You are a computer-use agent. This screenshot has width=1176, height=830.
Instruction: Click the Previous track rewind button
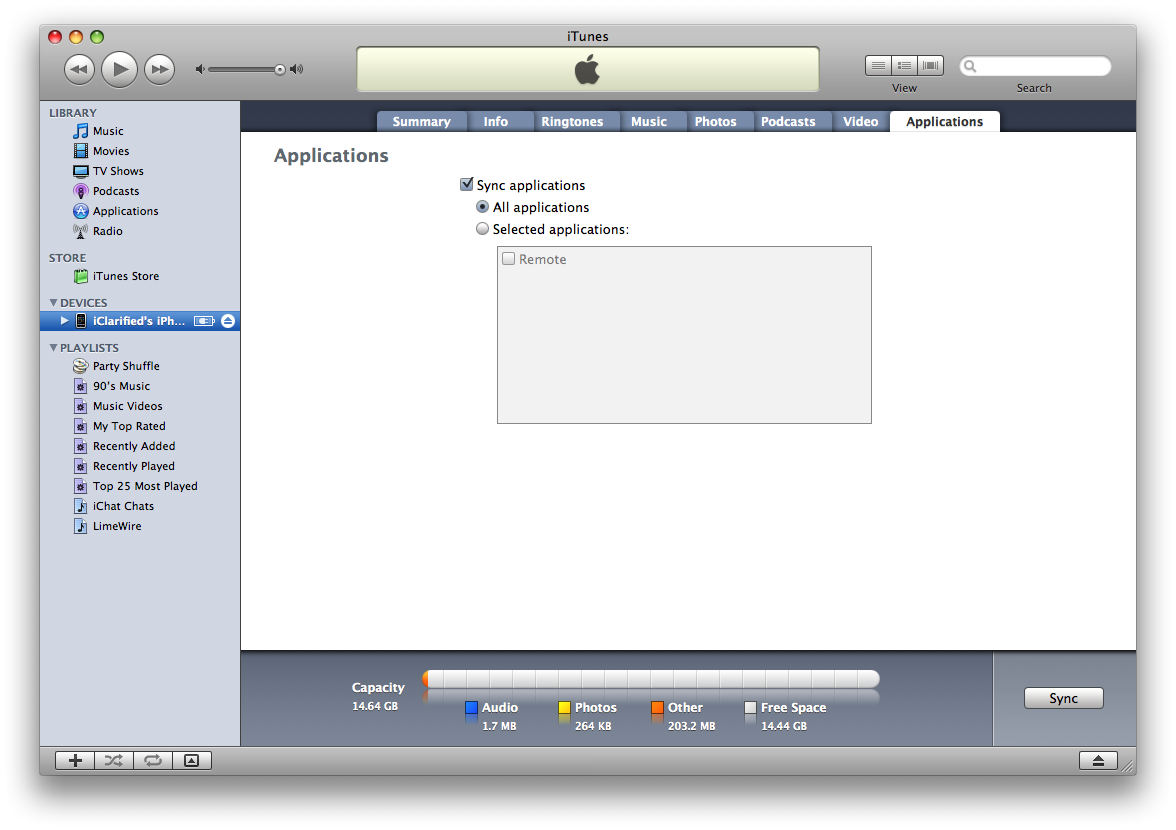point(80,70)
